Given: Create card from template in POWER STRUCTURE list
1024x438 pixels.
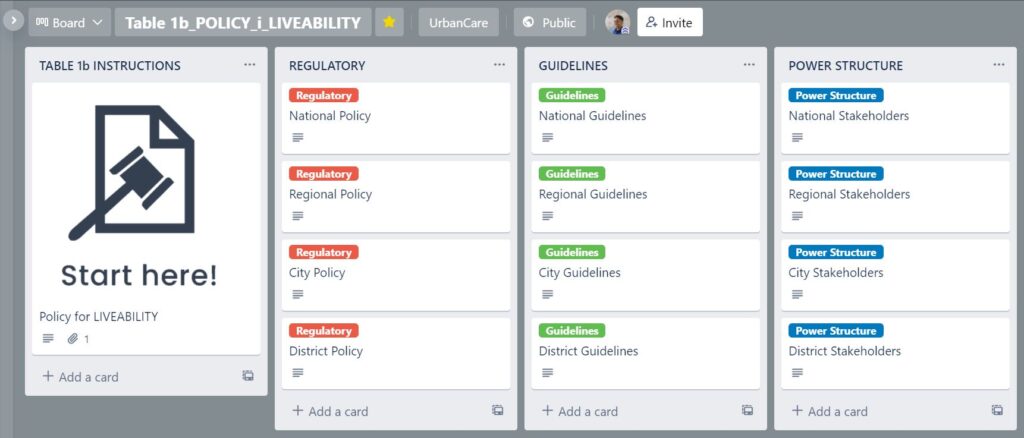Looking at the screenshot, I should tap(997, 411).
